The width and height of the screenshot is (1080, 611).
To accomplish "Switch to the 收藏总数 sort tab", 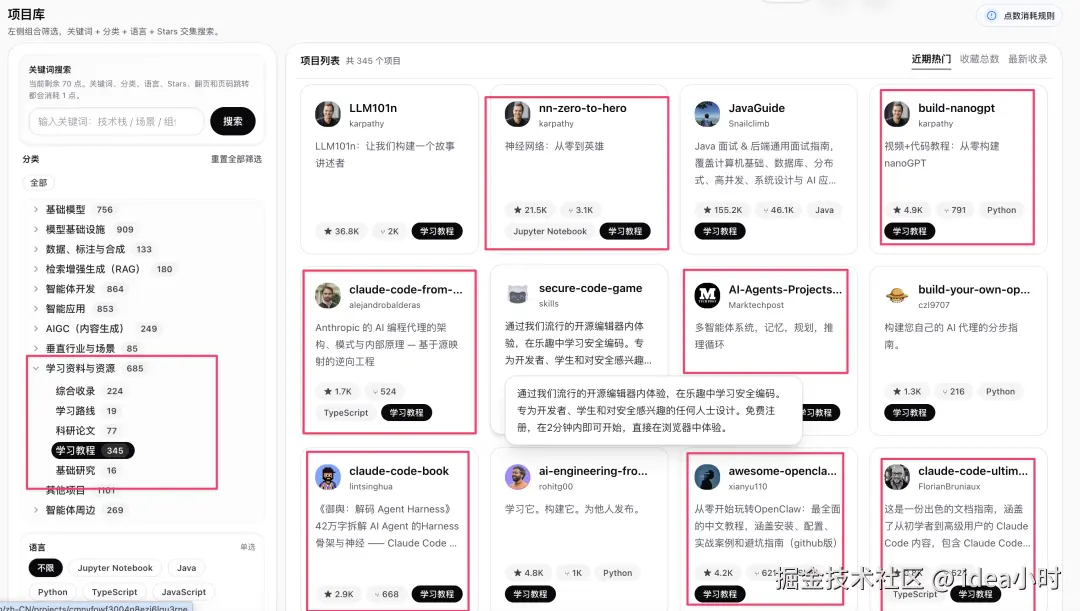I will (979, 59).
